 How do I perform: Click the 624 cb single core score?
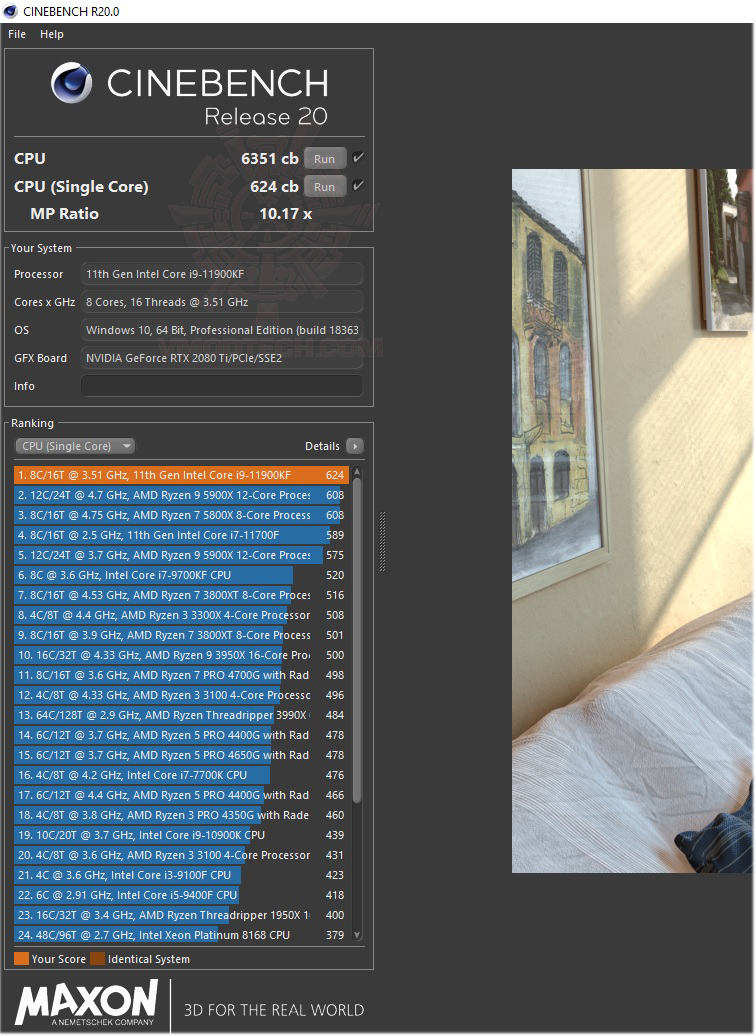pos(274,187)
